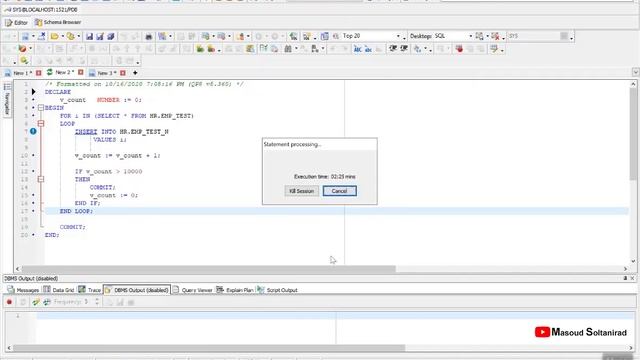
Task: Open the Explain Plan tab
Action: (x=235, y=290)
